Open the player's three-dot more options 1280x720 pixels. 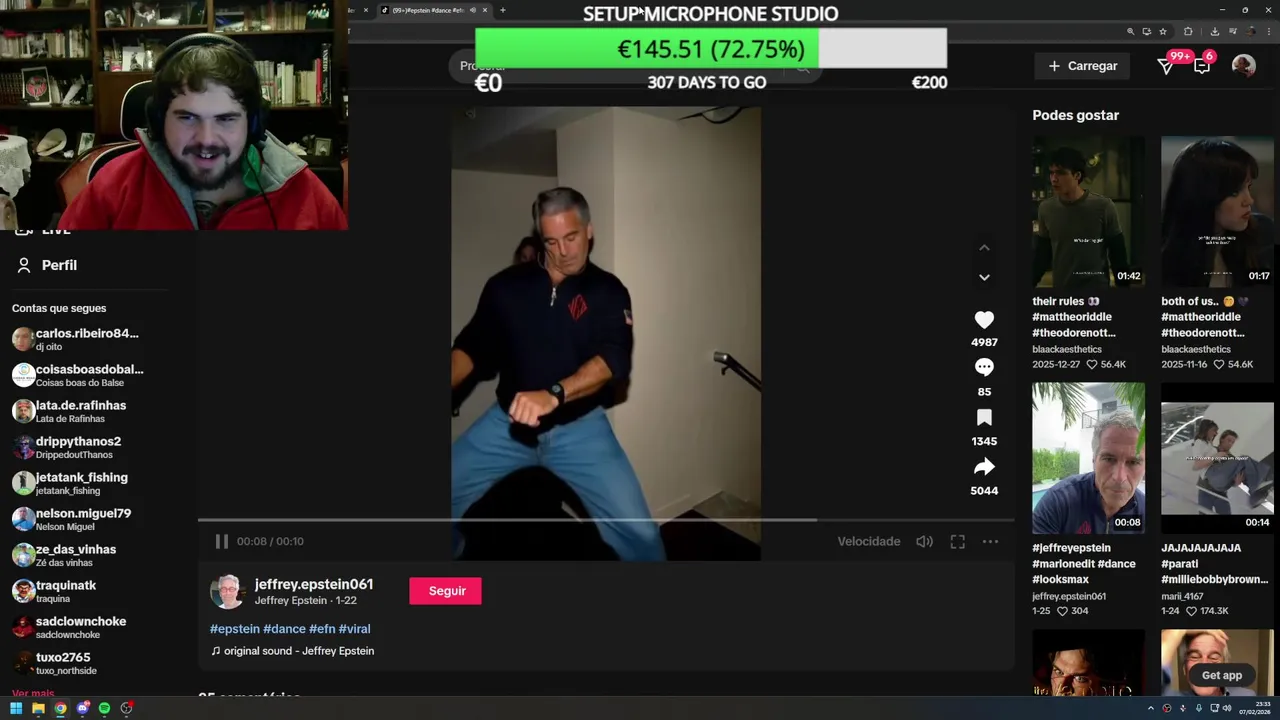coord(990,541)
